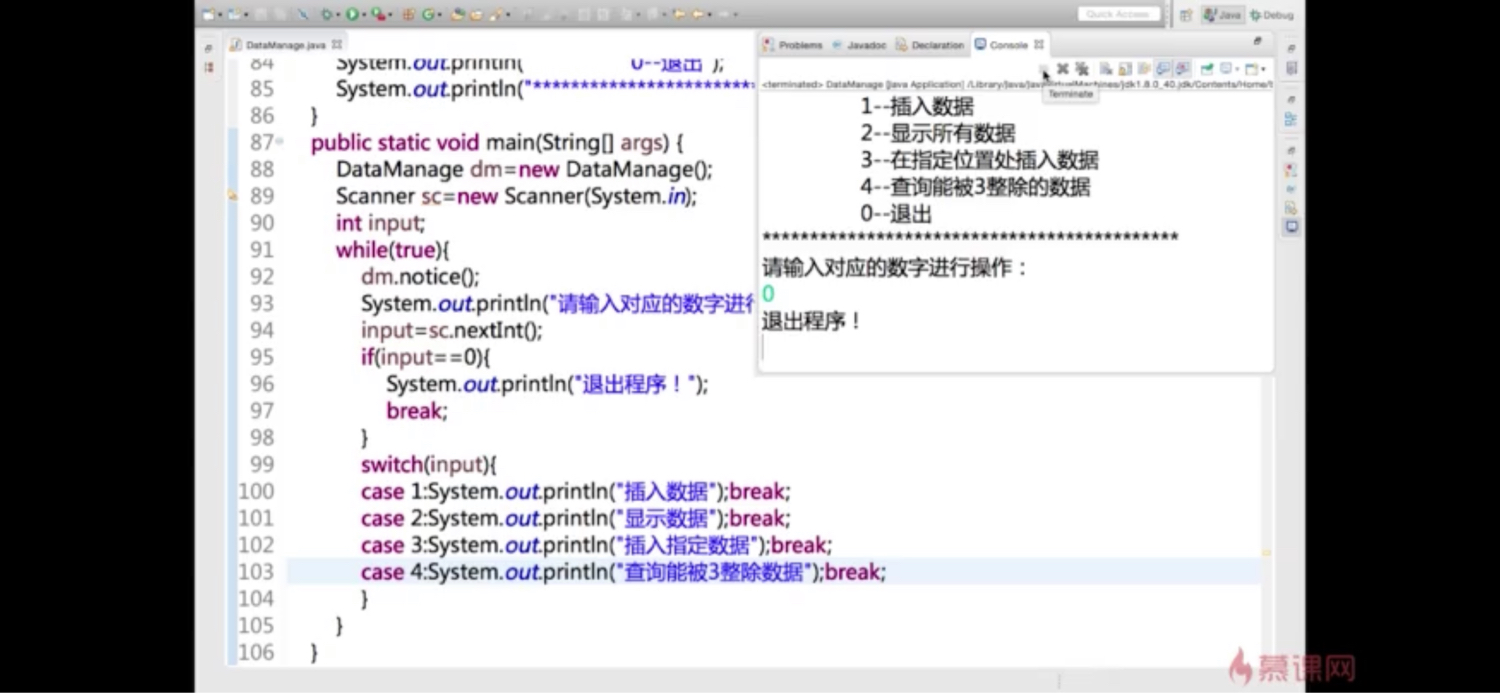Switch to the Java perspective
The width and height of the screenshot is (1501, 693).
coord(1223,15)
